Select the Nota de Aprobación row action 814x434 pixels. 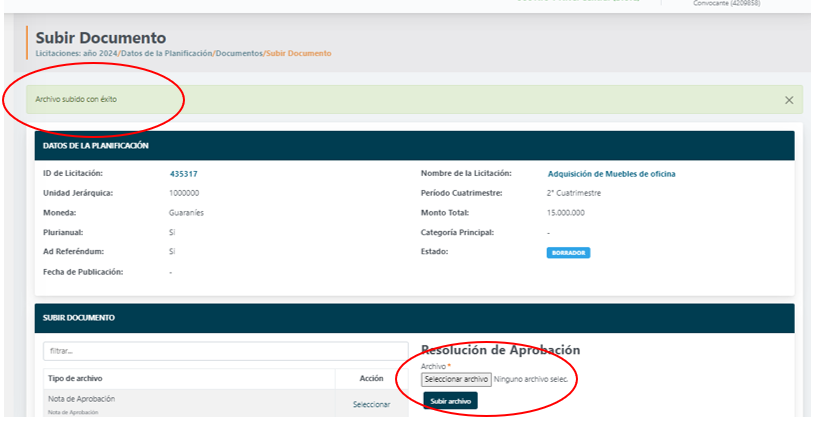click(x=371, y=404)
